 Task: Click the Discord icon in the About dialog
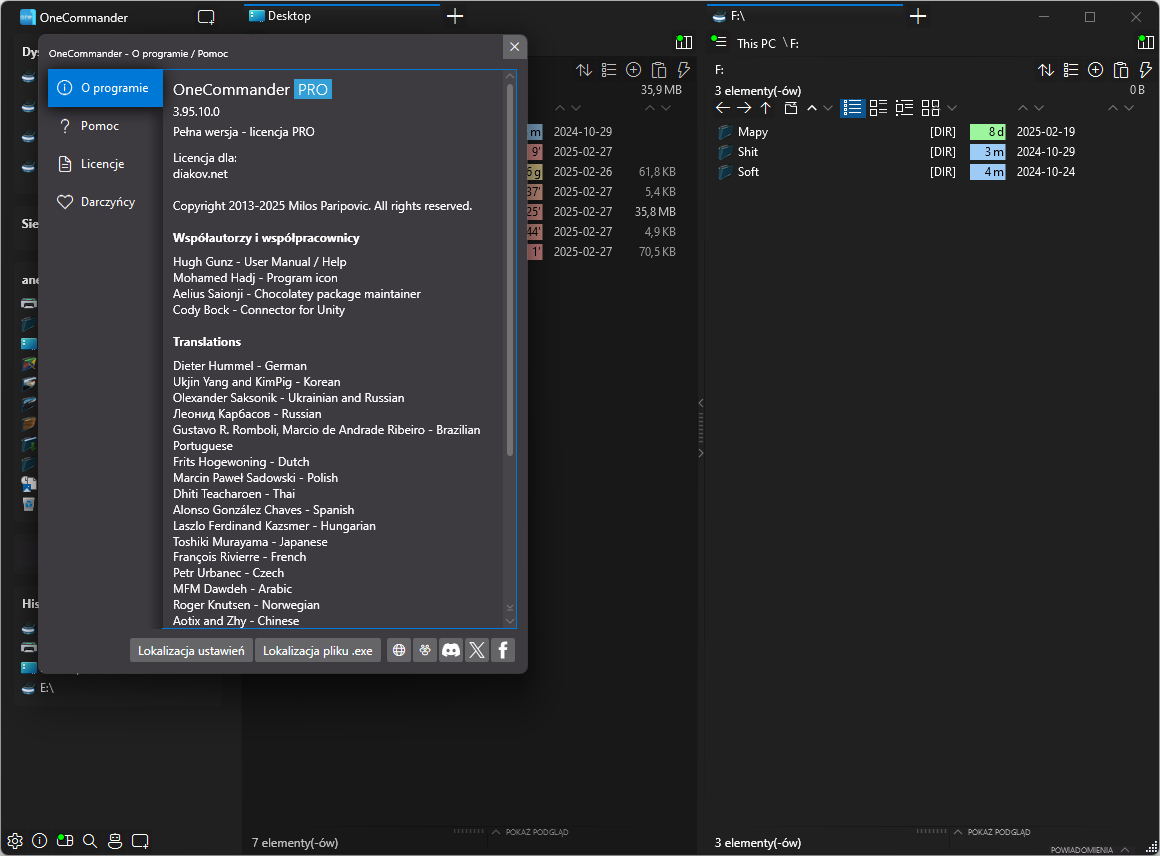[451, 650]
